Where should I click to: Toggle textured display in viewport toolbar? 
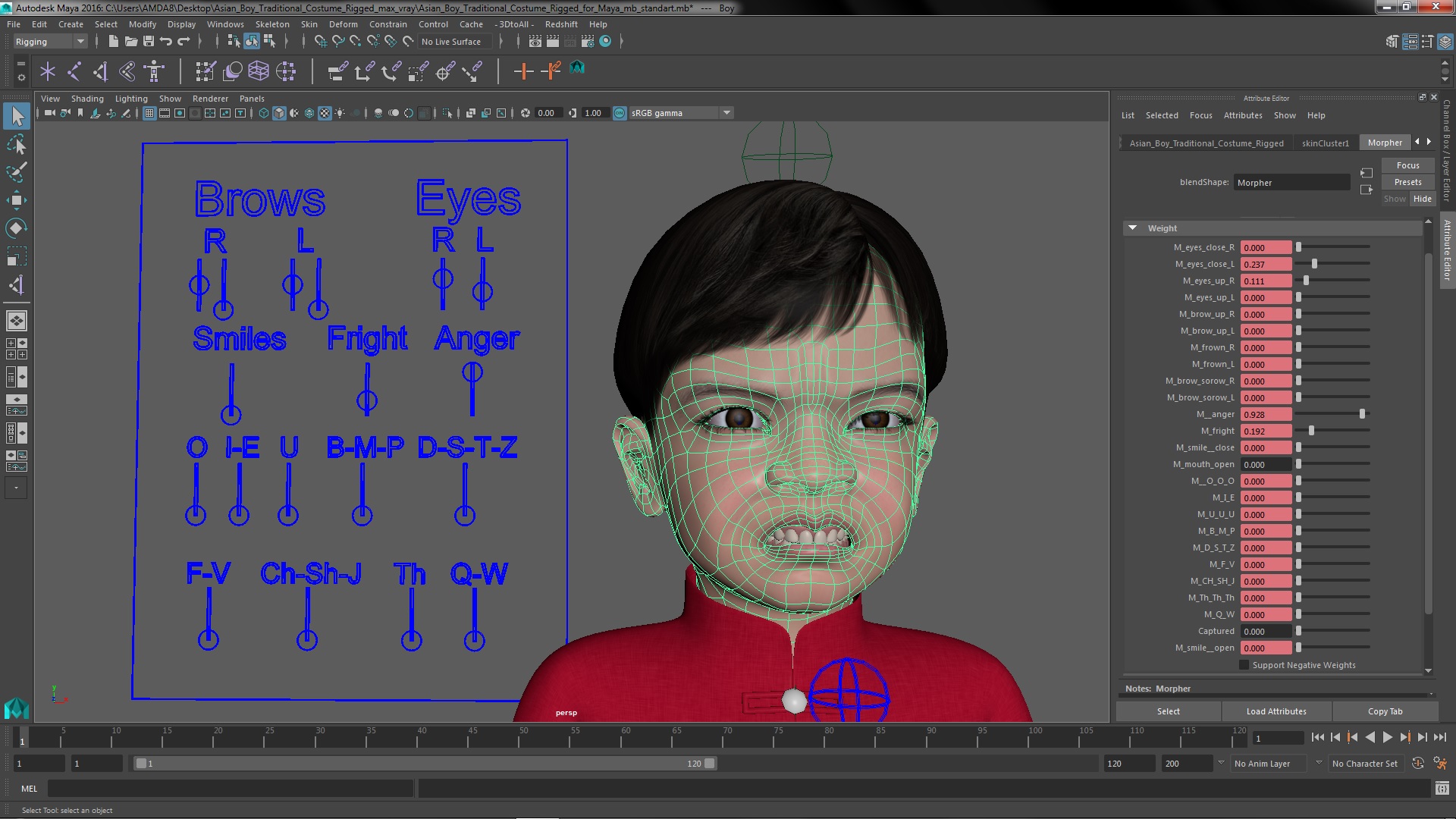point(325,113)
